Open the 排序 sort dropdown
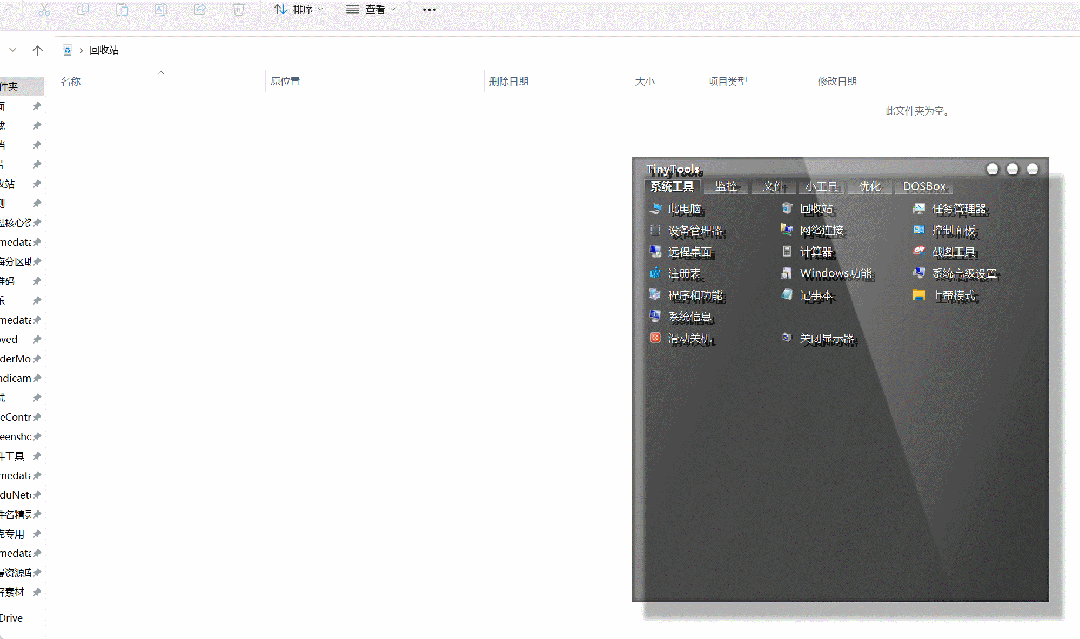This screenshot has width=1080, height=639. click(298, 10)
